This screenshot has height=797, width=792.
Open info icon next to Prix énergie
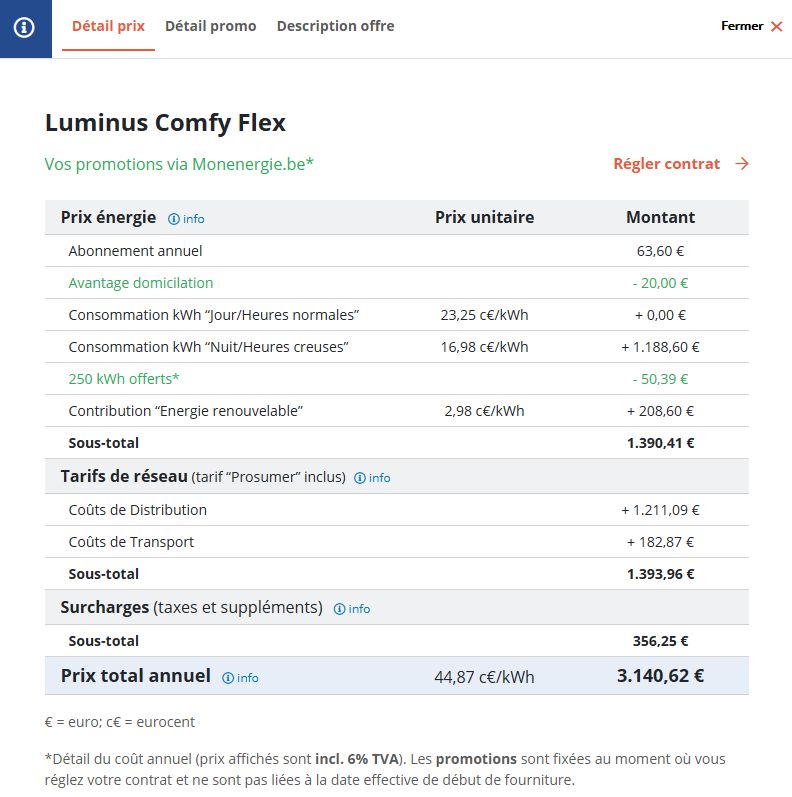point(174,219)
